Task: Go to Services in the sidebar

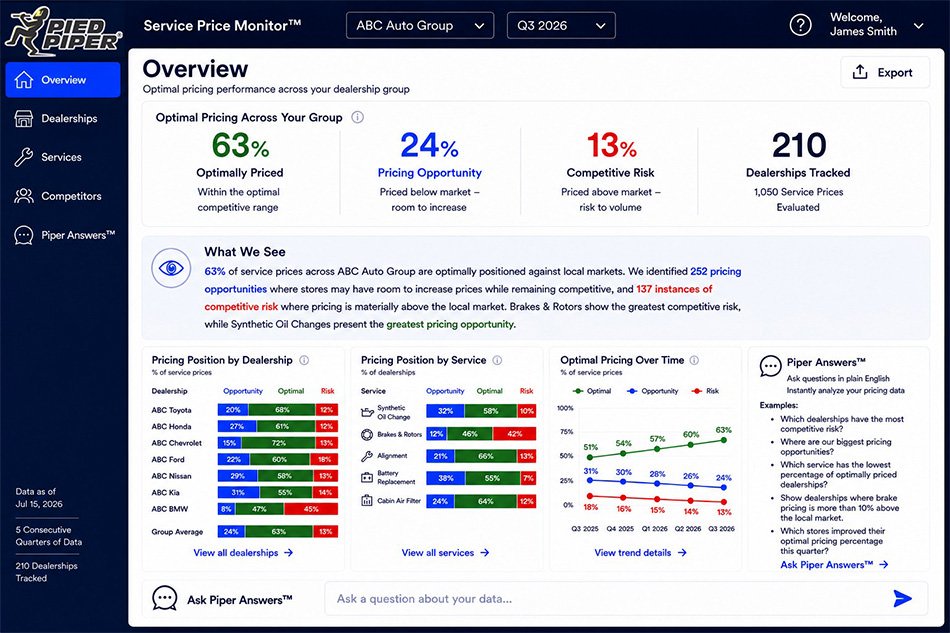Action: click(x=63, y=157)
